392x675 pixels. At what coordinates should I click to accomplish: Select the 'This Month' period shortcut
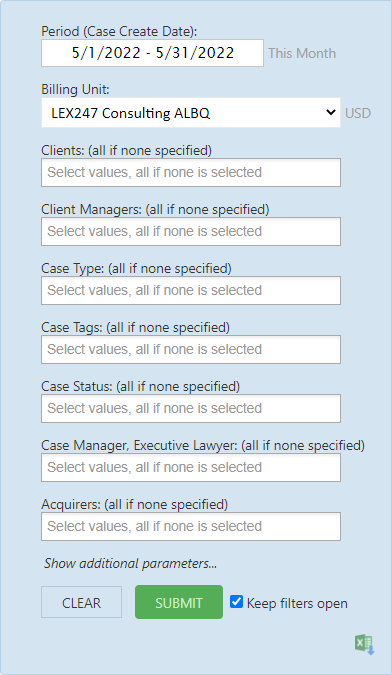pos(302,53)
